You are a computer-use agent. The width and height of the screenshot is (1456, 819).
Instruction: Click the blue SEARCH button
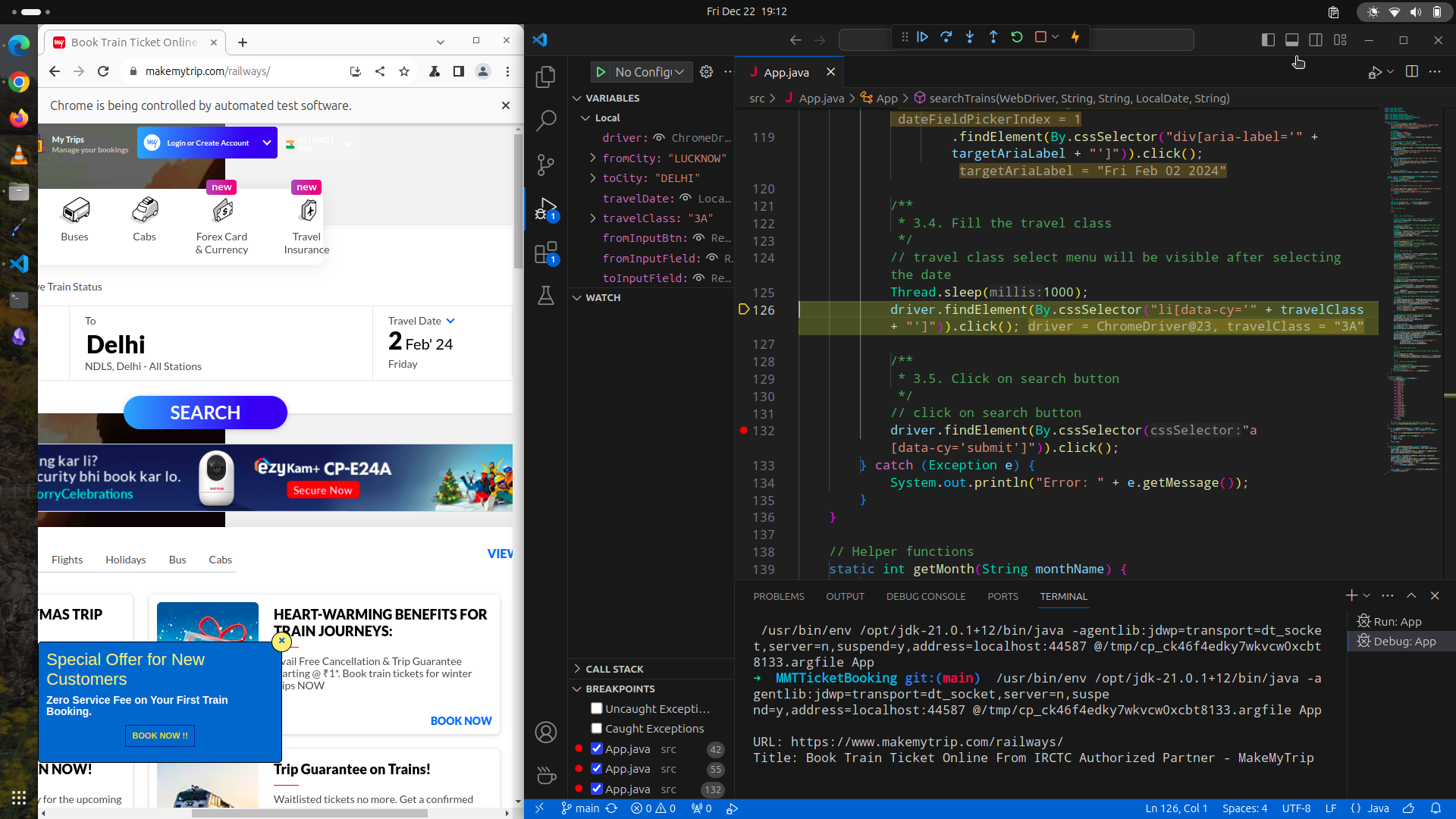(x=205, y=413)
